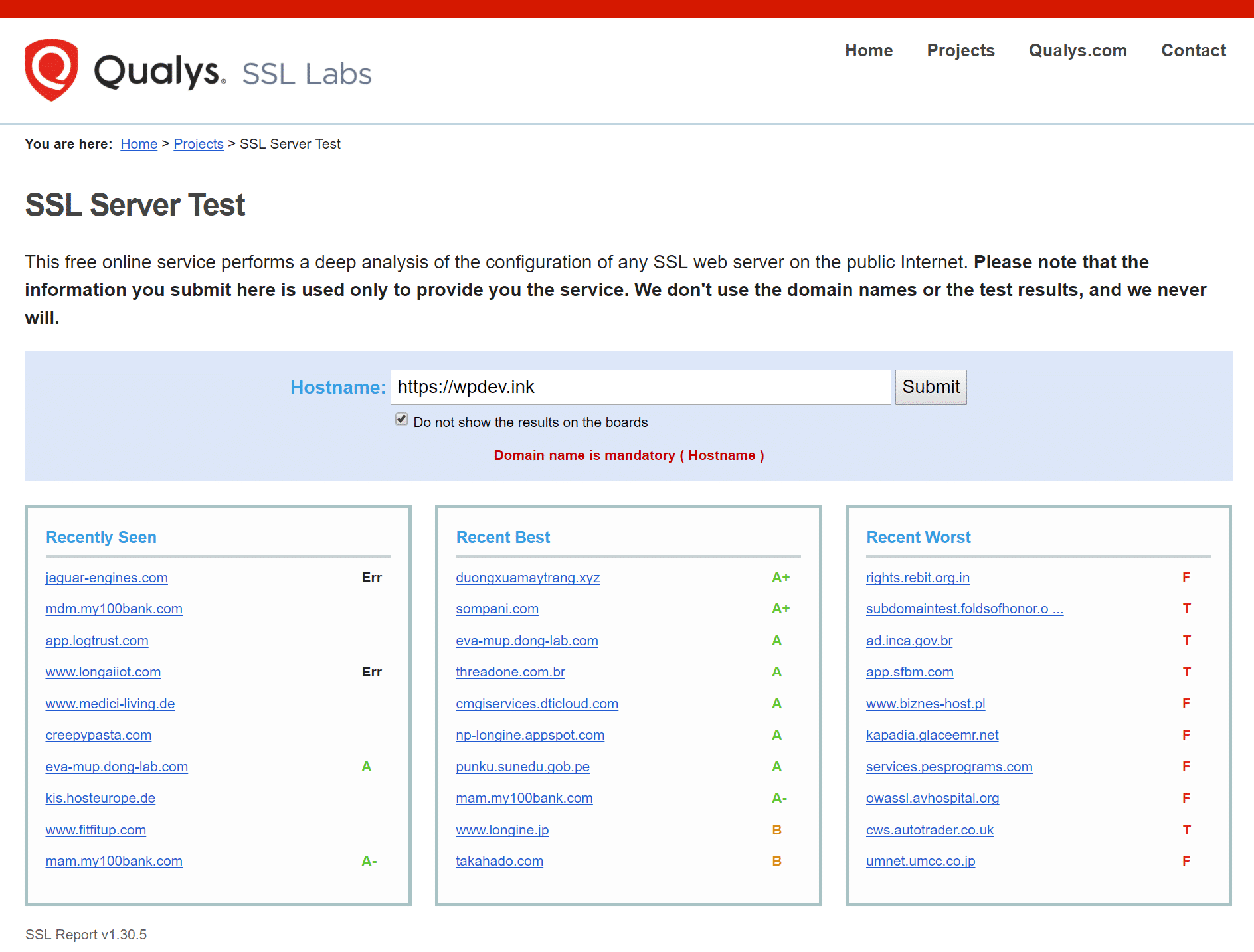Open rights.rebit.org.in under Recent Worst
The height and width of the screenshot is (952, 1254).
click(x=917, y=578)
